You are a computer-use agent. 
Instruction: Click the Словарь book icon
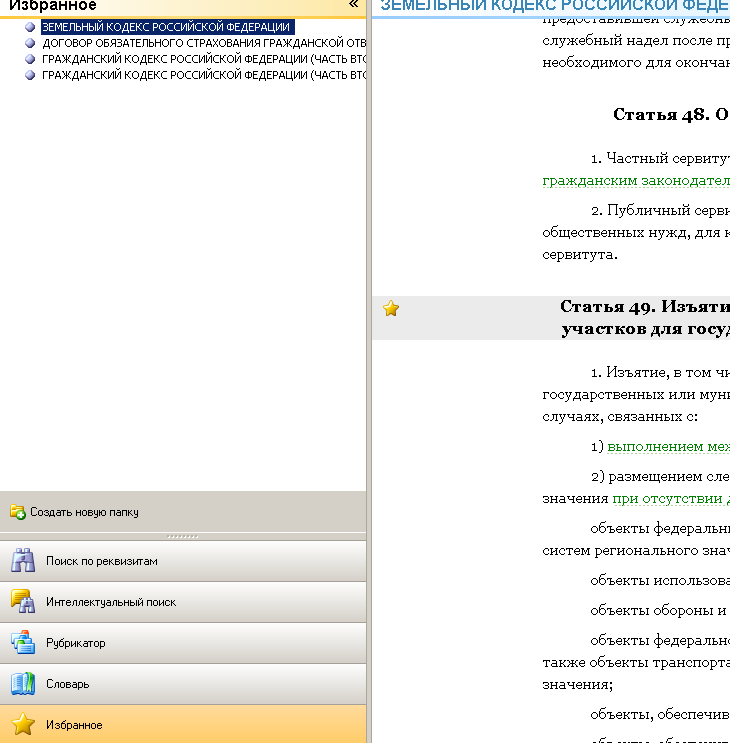[x=23, y=684]
